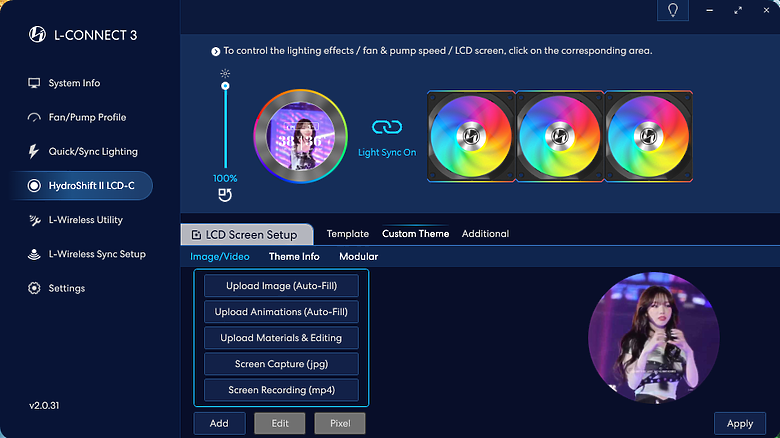Click the LCD rotate screen icon
The height and width of the screenshot is (438, 780).
coord(225,195)
